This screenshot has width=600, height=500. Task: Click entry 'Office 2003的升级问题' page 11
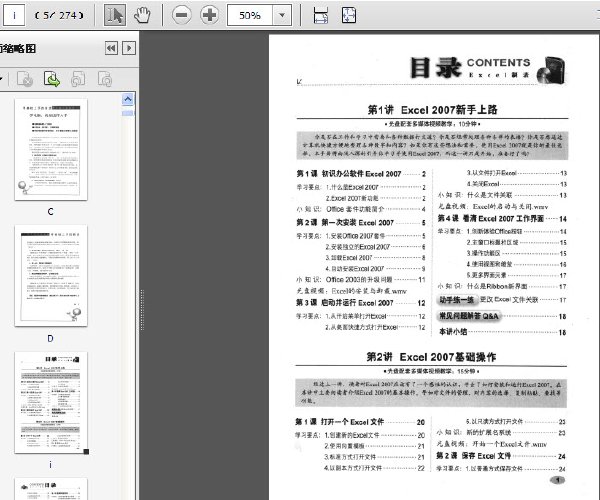tap(361, 280)
